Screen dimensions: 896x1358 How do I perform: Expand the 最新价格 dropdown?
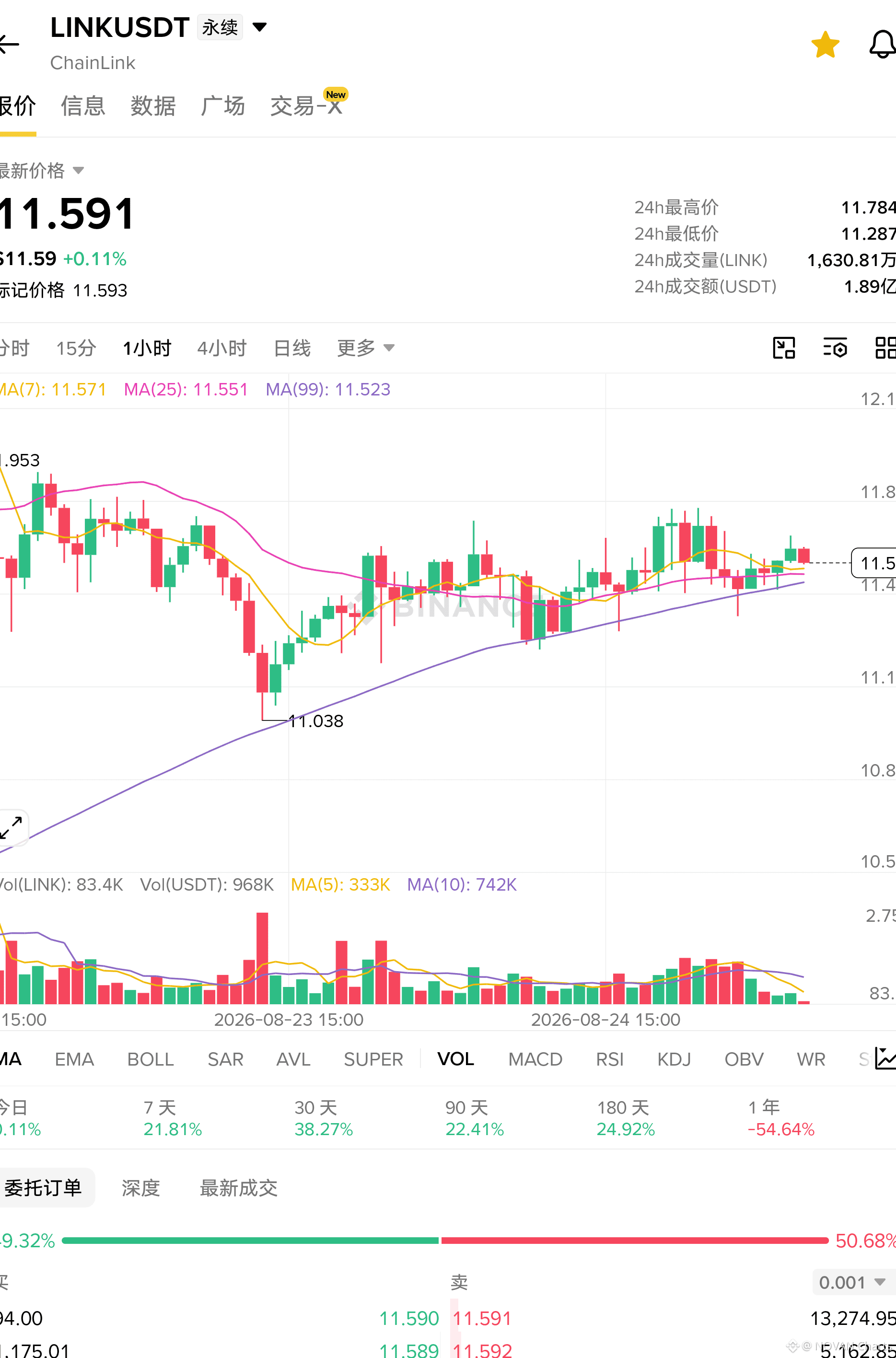coord(78,170)
